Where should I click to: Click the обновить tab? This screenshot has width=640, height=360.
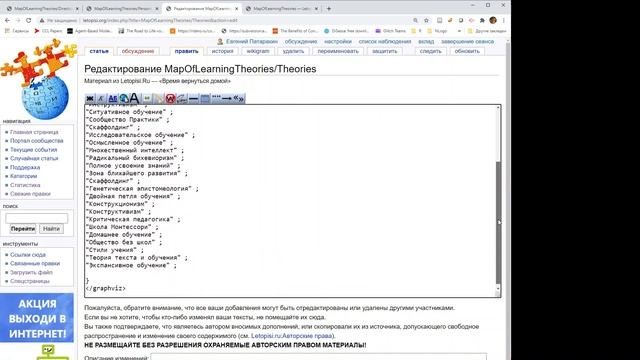click(467, 51)
